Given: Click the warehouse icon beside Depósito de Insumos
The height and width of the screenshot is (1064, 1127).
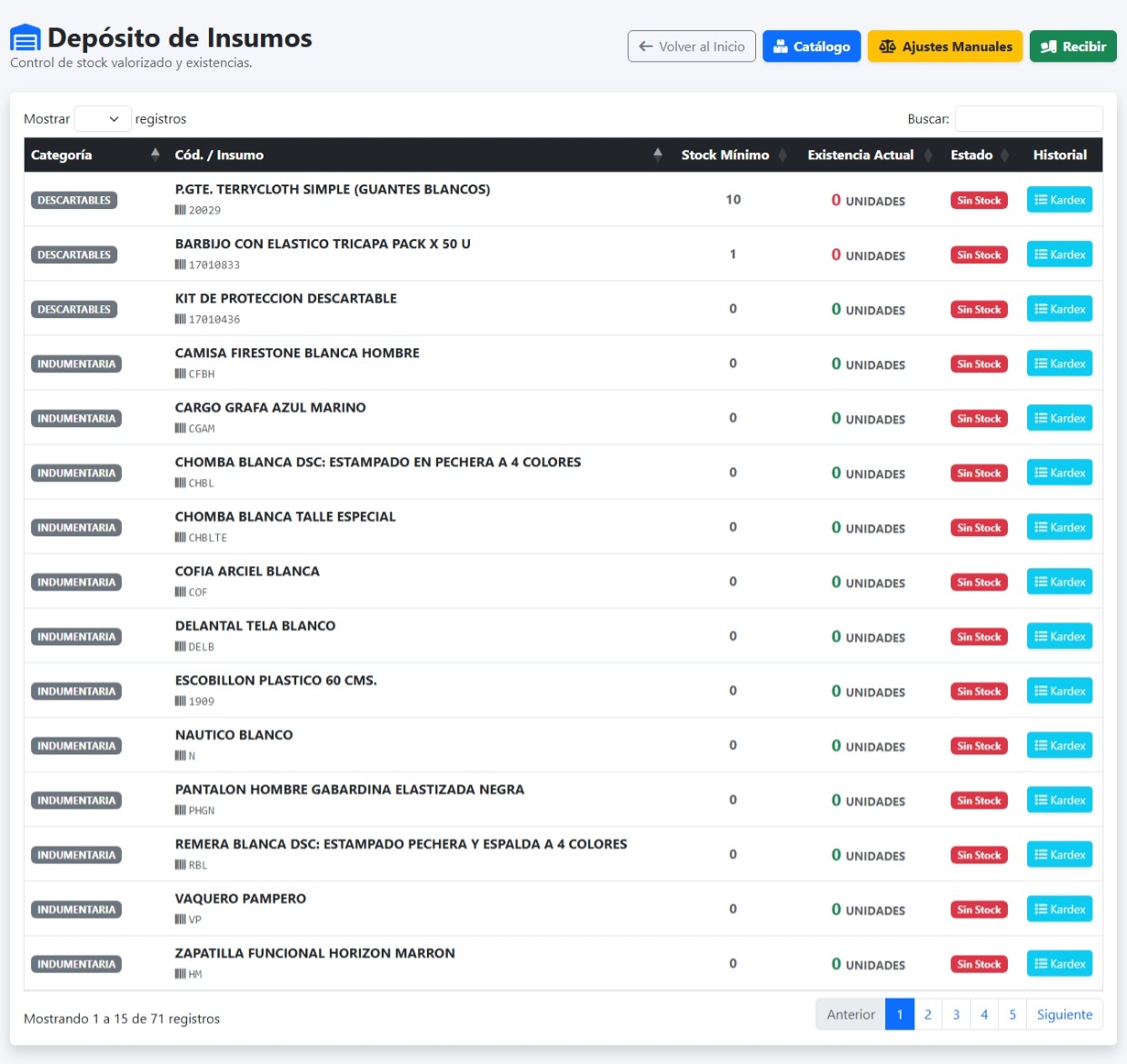Looking at the screenshot, I should pos(25,38).
